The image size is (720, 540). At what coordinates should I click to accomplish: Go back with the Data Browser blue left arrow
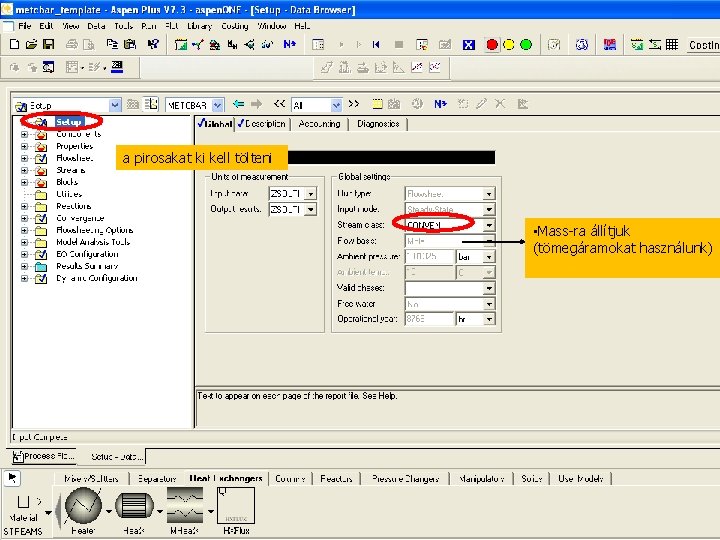tap(238, 104)
